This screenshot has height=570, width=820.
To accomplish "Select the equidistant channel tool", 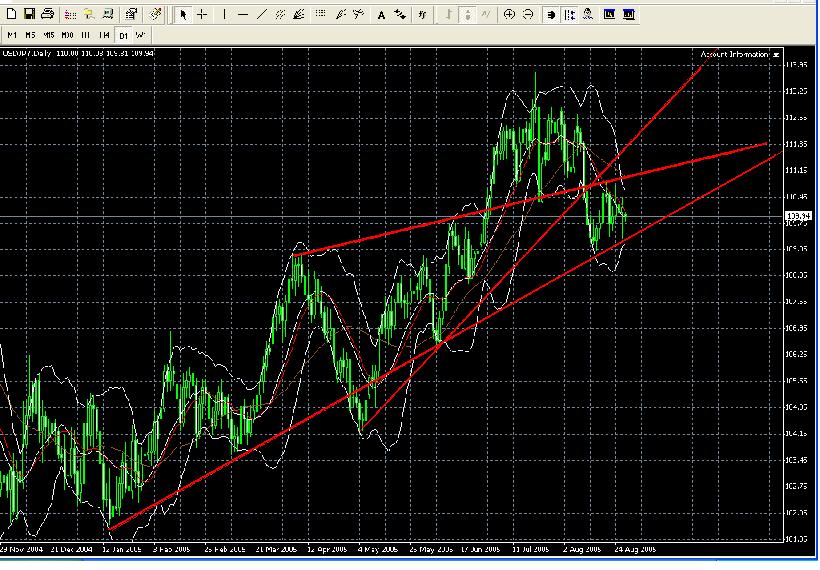I will [x=280, y=15].
